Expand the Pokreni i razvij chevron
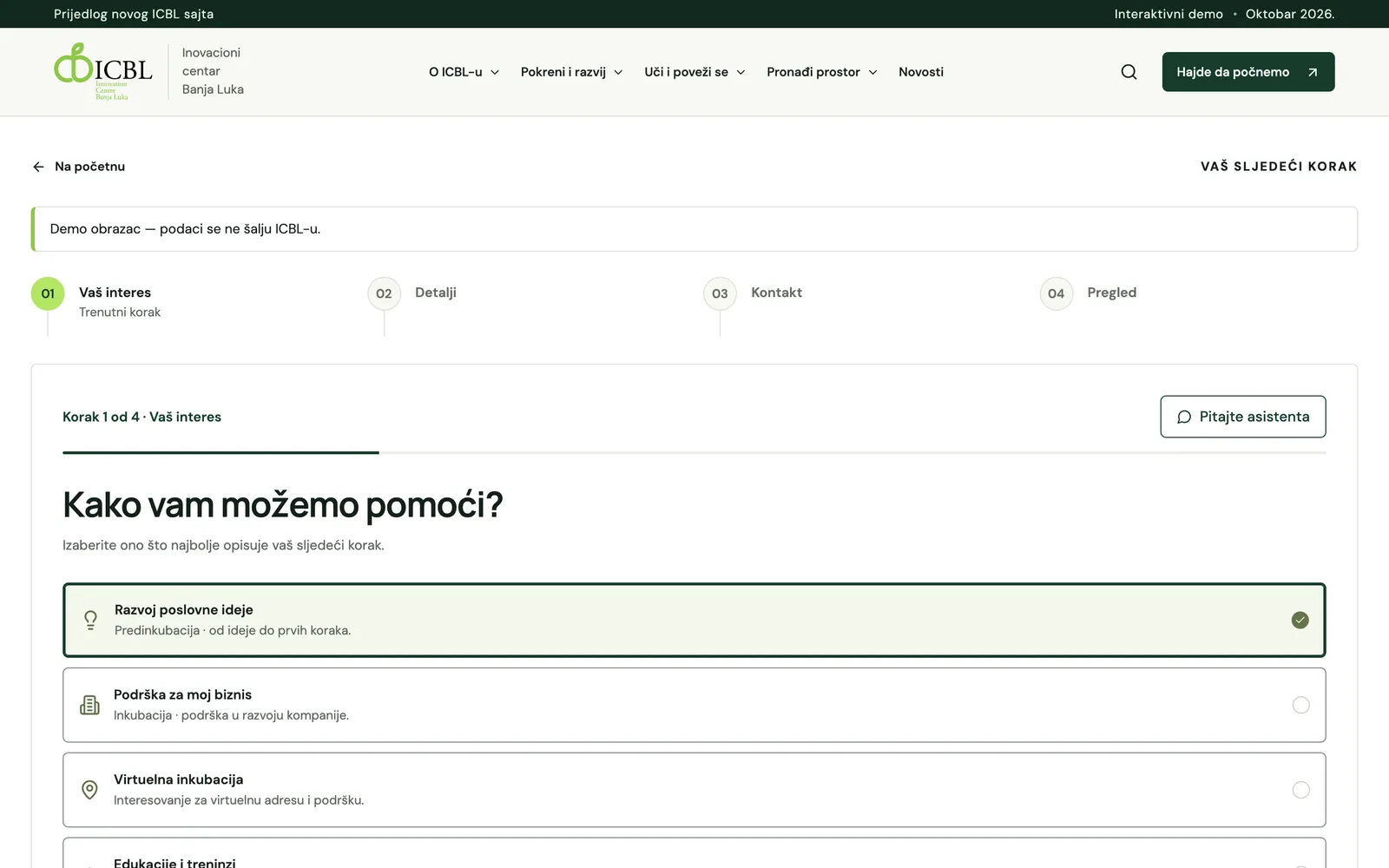 [618, 72]
